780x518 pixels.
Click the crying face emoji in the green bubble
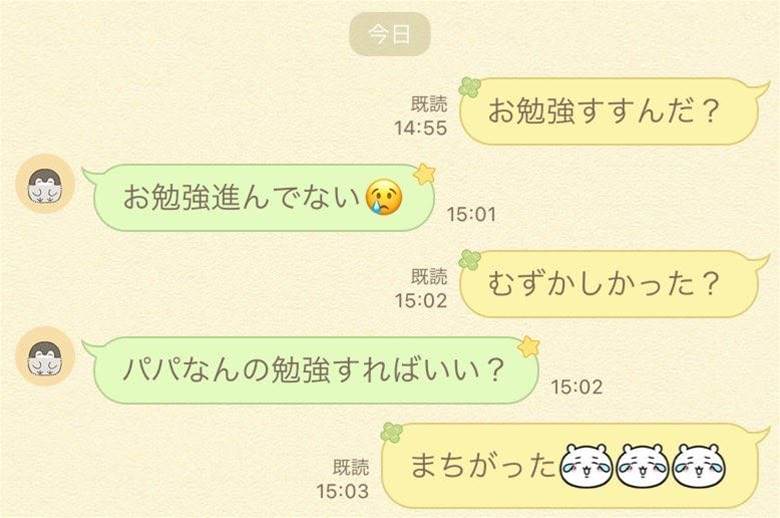pos(384,198)
